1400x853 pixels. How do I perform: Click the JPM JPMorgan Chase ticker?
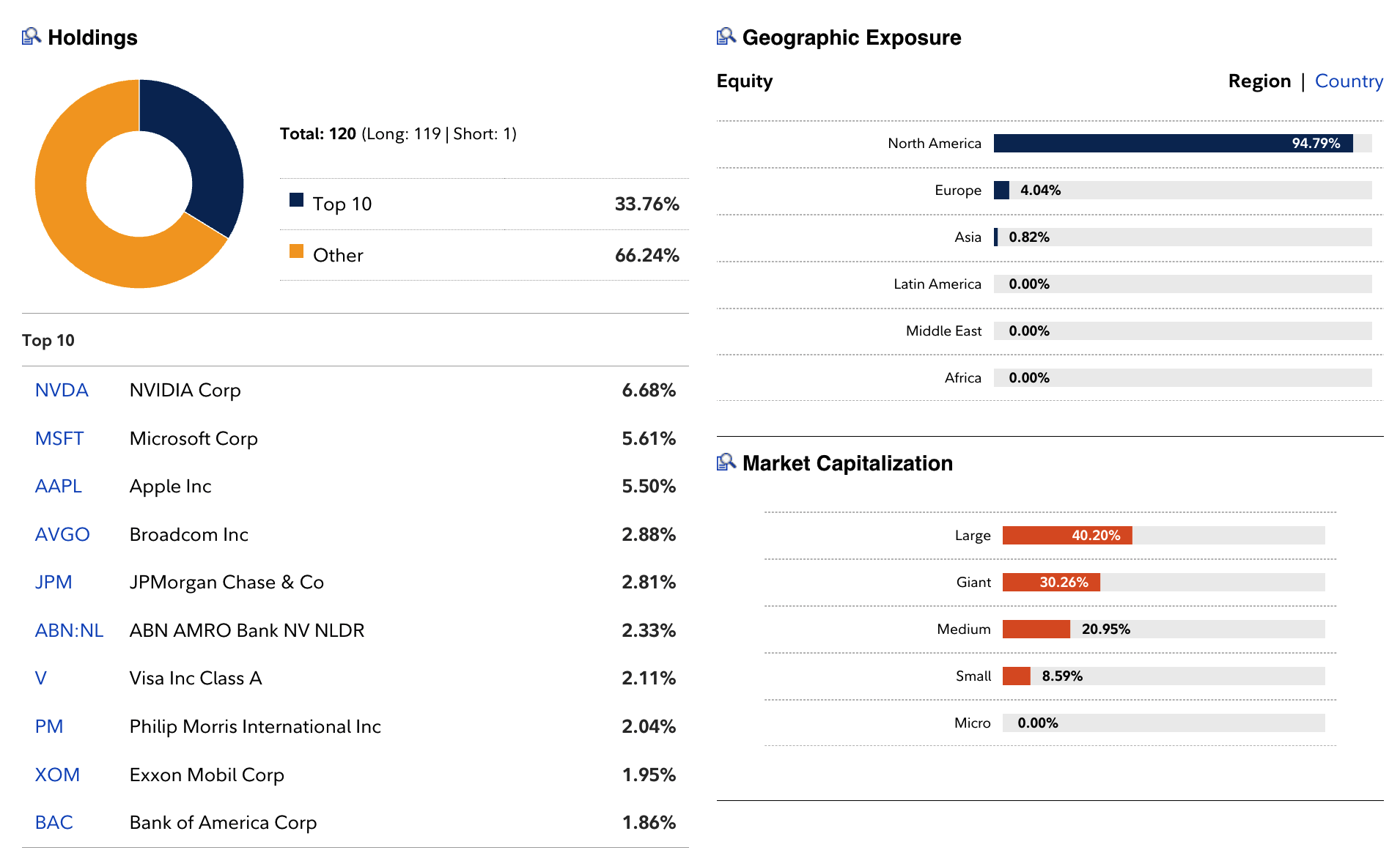(x=54, y=582)
